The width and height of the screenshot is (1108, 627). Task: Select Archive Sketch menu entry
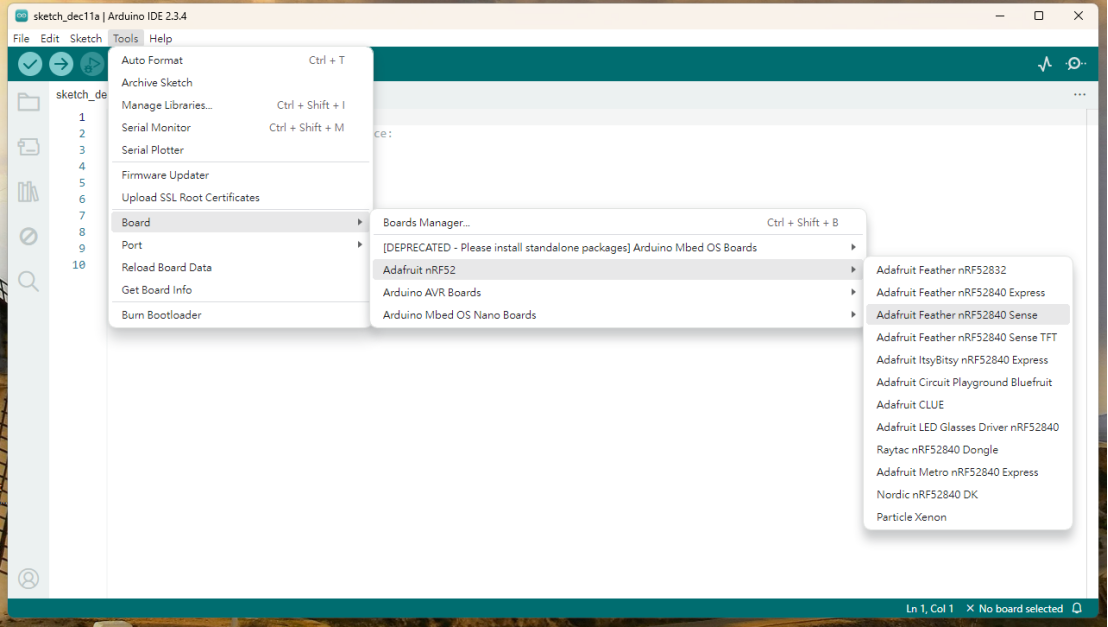240,83
